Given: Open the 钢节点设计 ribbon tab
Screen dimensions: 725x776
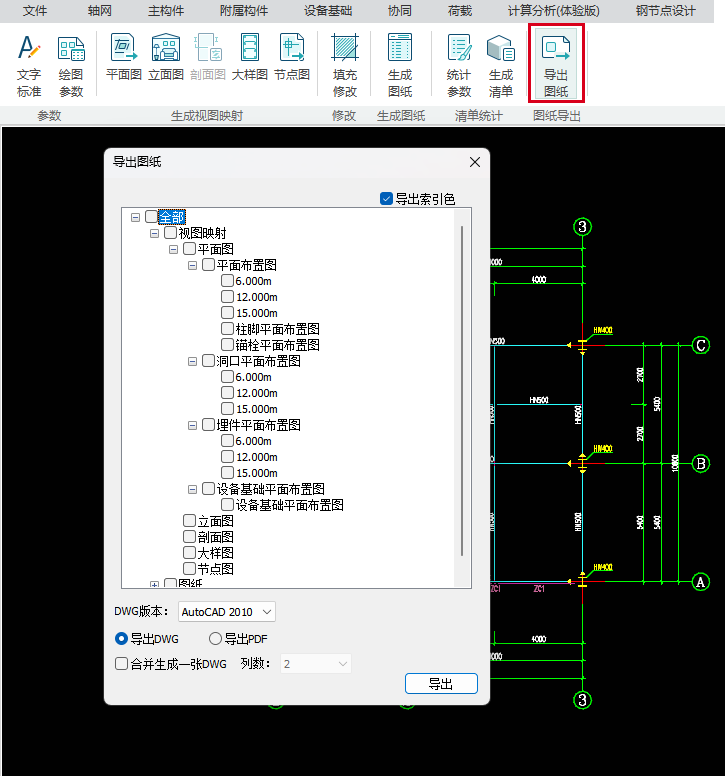Looking at the screenshot, I should [x=665, y=11].
